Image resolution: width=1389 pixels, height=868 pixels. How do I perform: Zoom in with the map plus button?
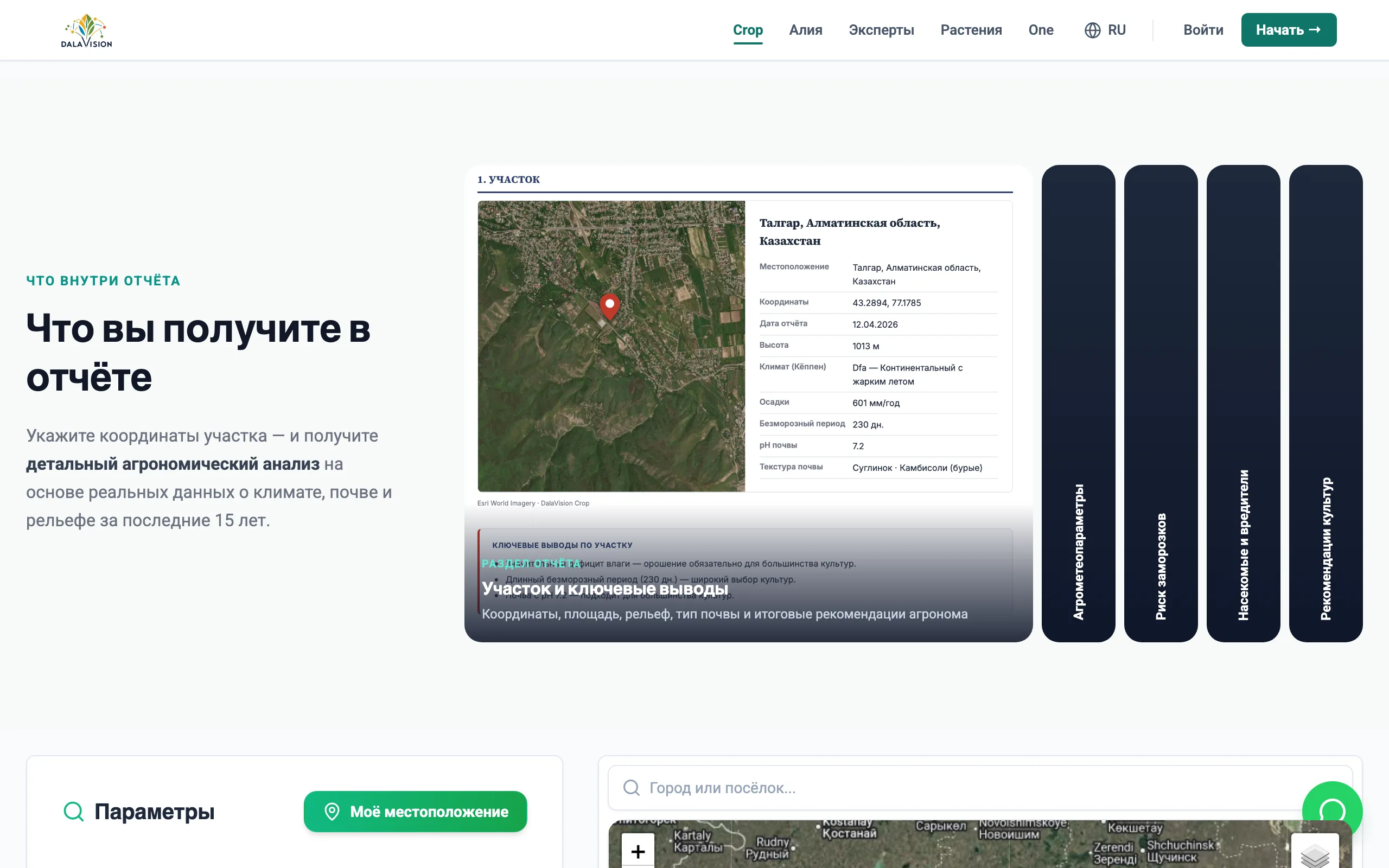coord(638,851)
